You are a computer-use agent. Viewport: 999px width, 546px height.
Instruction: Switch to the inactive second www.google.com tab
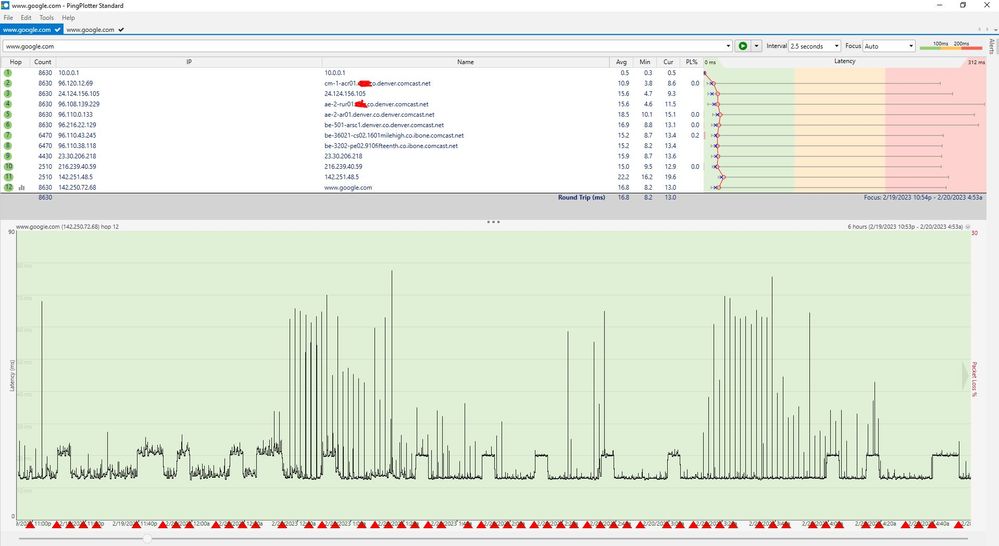click(x=95, y=29)
